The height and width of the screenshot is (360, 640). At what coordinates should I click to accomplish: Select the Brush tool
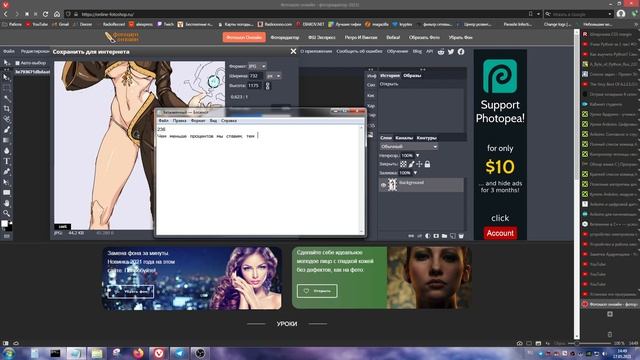click(7, 130)
